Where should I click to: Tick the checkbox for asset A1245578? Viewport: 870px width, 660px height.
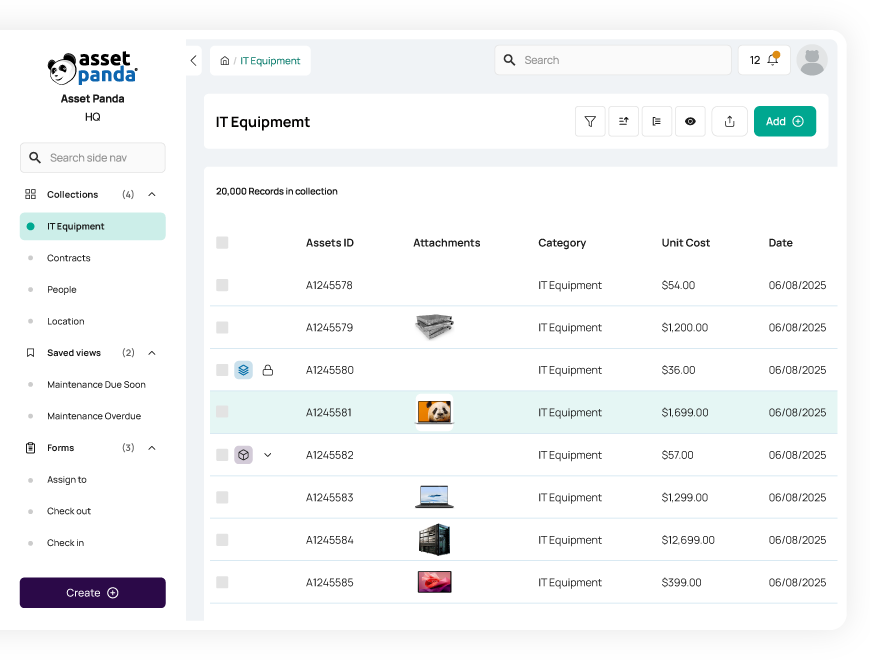[222, 285]
